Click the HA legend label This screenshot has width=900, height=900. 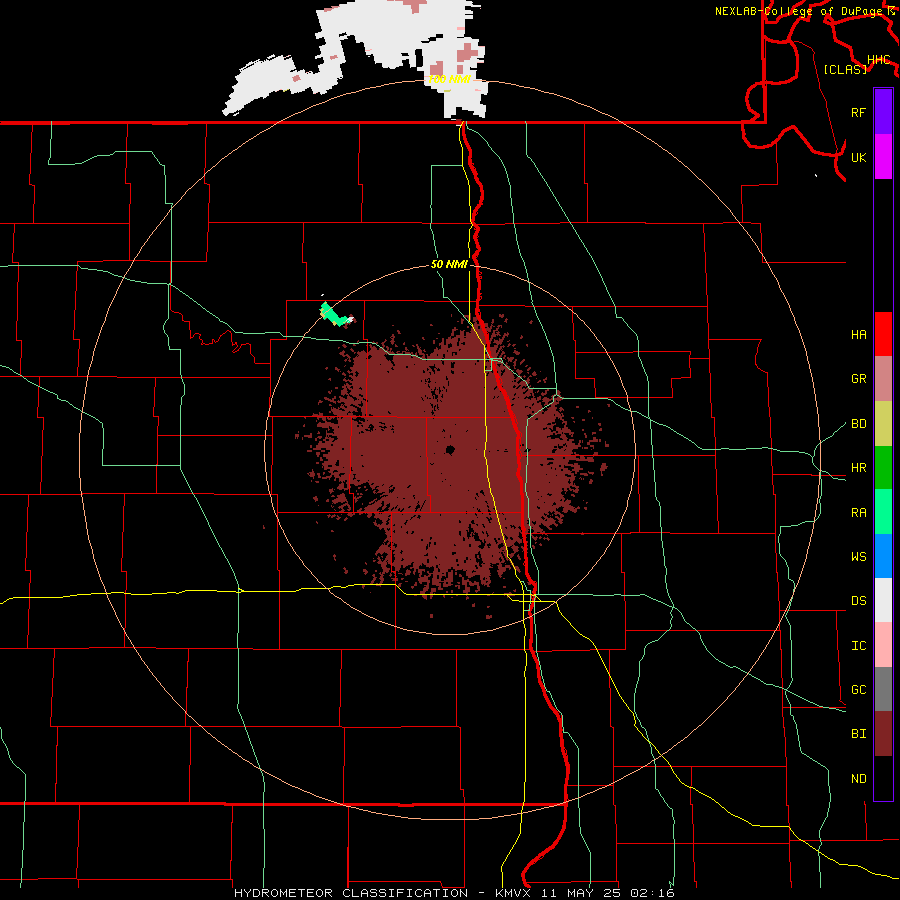click(x=858, y=335)
